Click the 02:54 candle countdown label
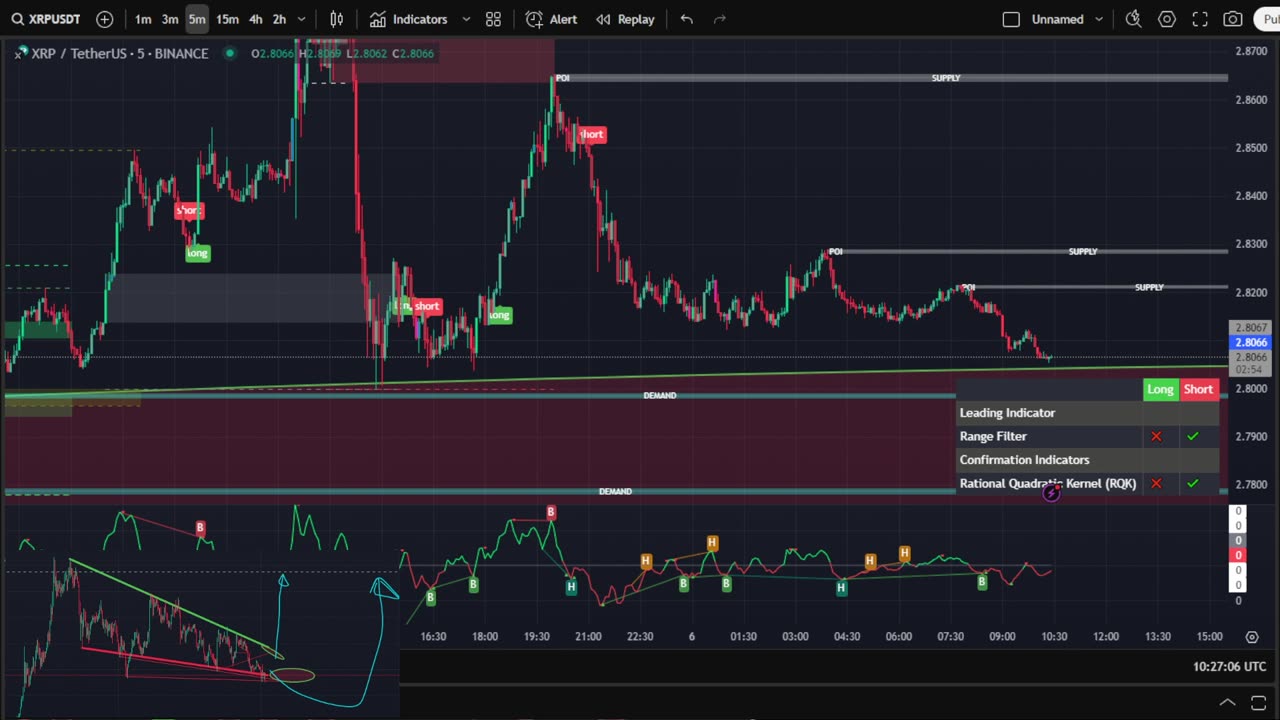 1249,370
